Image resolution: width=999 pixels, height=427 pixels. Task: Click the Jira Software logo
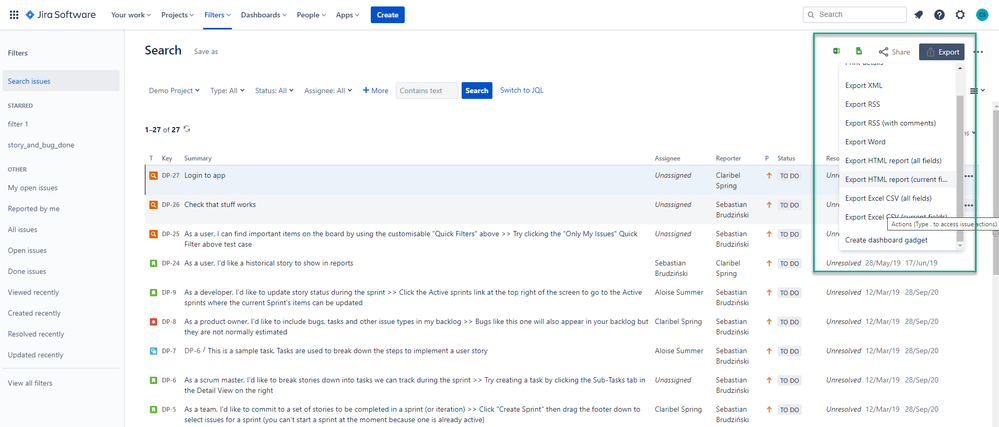click(x=61, y=15)
